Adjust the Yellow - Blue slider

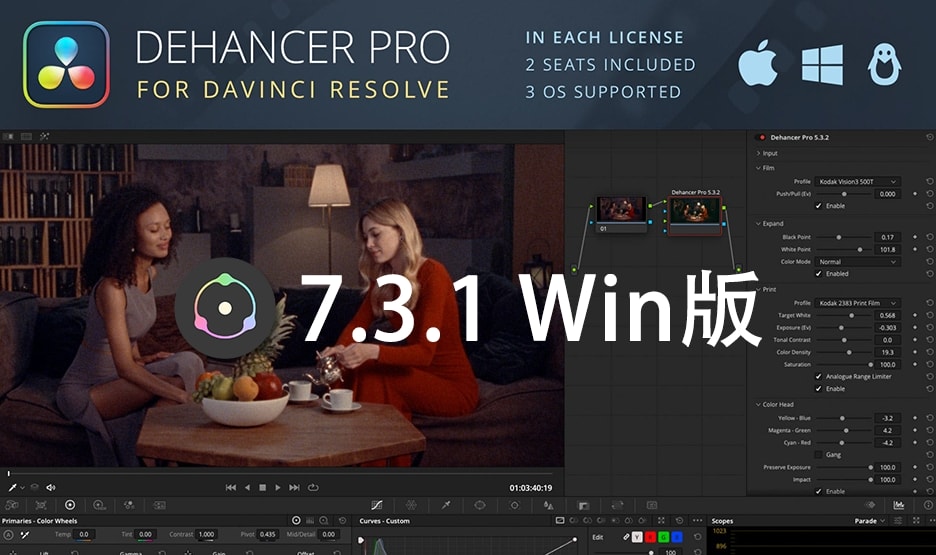(843, 418)
